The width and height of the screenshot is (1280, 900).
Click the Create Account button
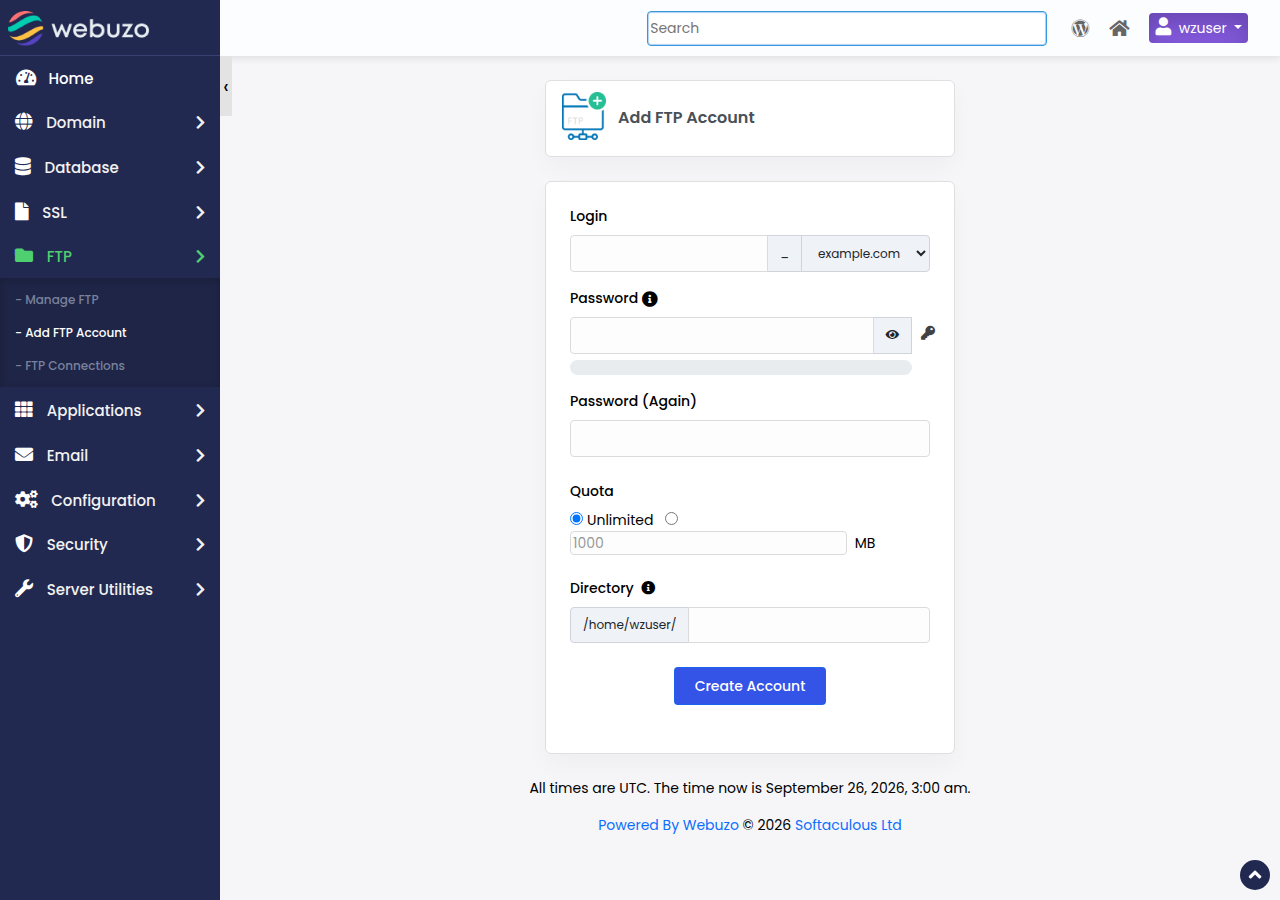(750, 686)
